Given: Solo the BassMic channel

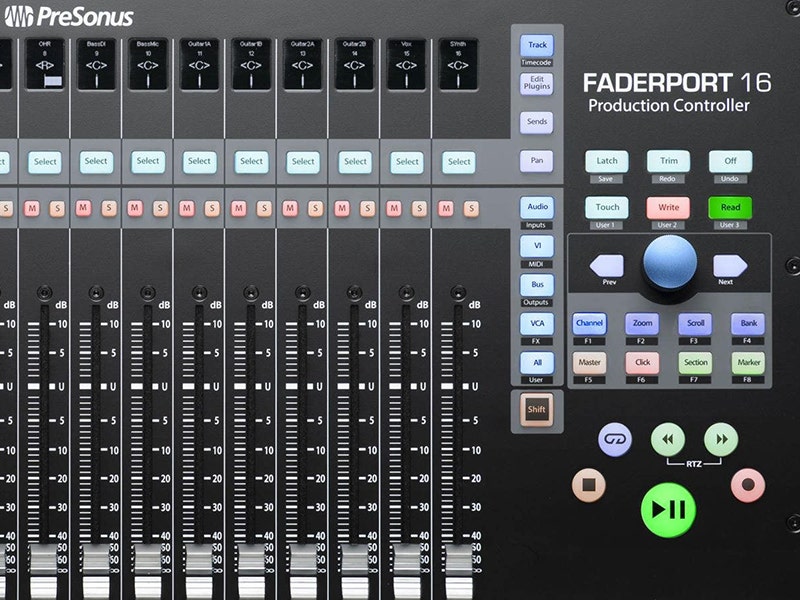Looking at the screenshot, I should pyautogui.click(x=160, y=208).
